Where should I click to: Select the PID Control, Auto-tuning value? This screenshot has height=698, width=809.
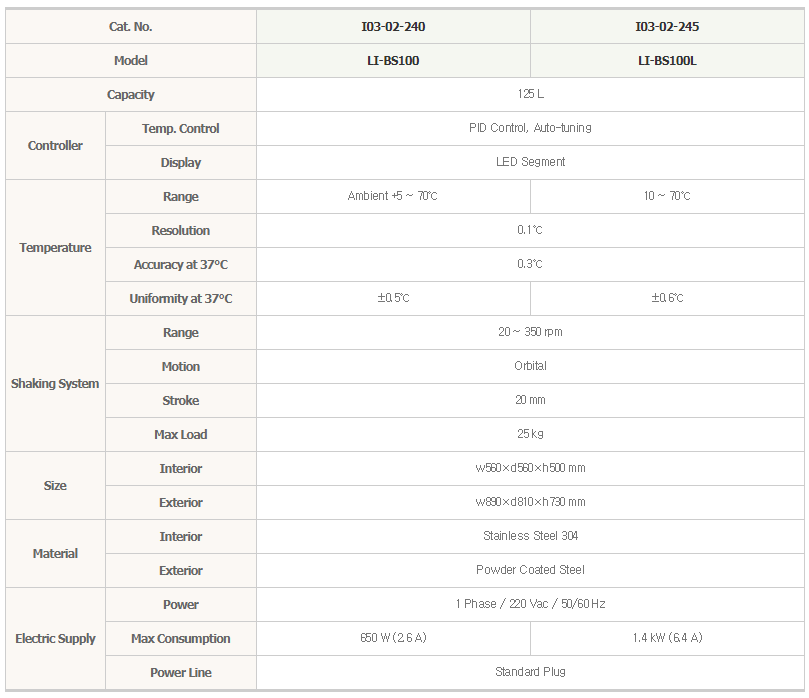[530, 128]
